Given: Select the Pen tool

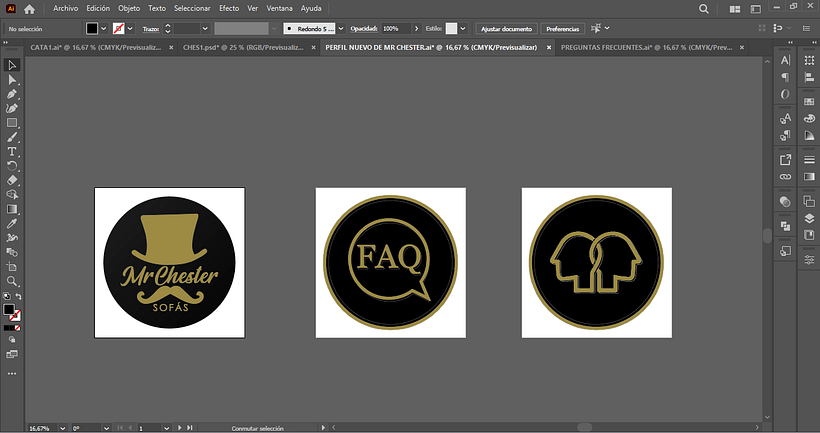Looking at the screenshot, I should tap(12, 94).
